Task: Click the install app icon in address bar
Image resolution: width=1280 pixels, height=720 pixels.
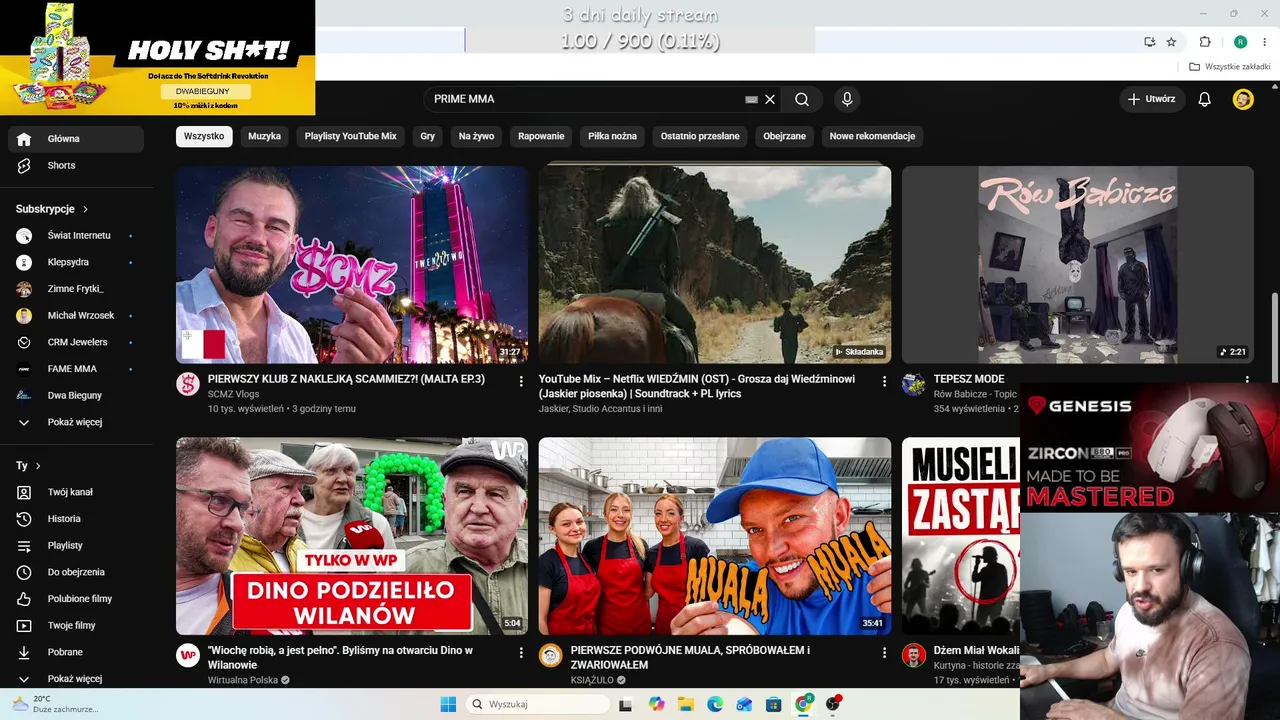Action: click(x=1150, y=42)
